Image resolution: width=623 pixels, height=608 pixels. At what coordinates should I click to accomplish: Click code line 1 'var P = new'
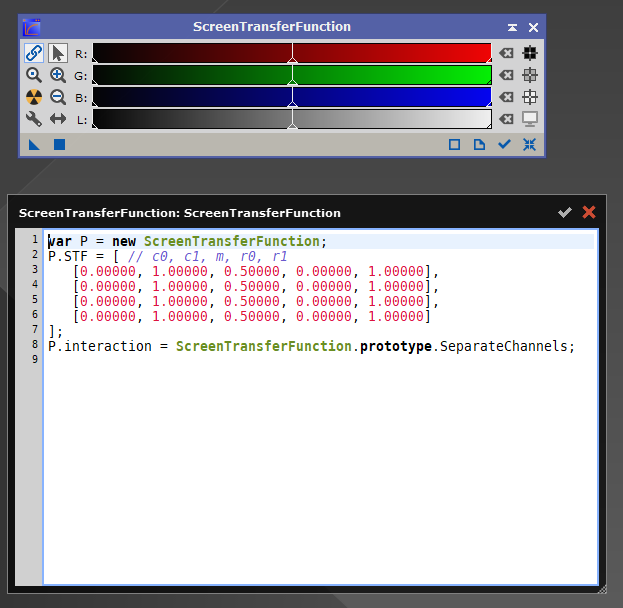pyautogui.click(x=92, y=241)
